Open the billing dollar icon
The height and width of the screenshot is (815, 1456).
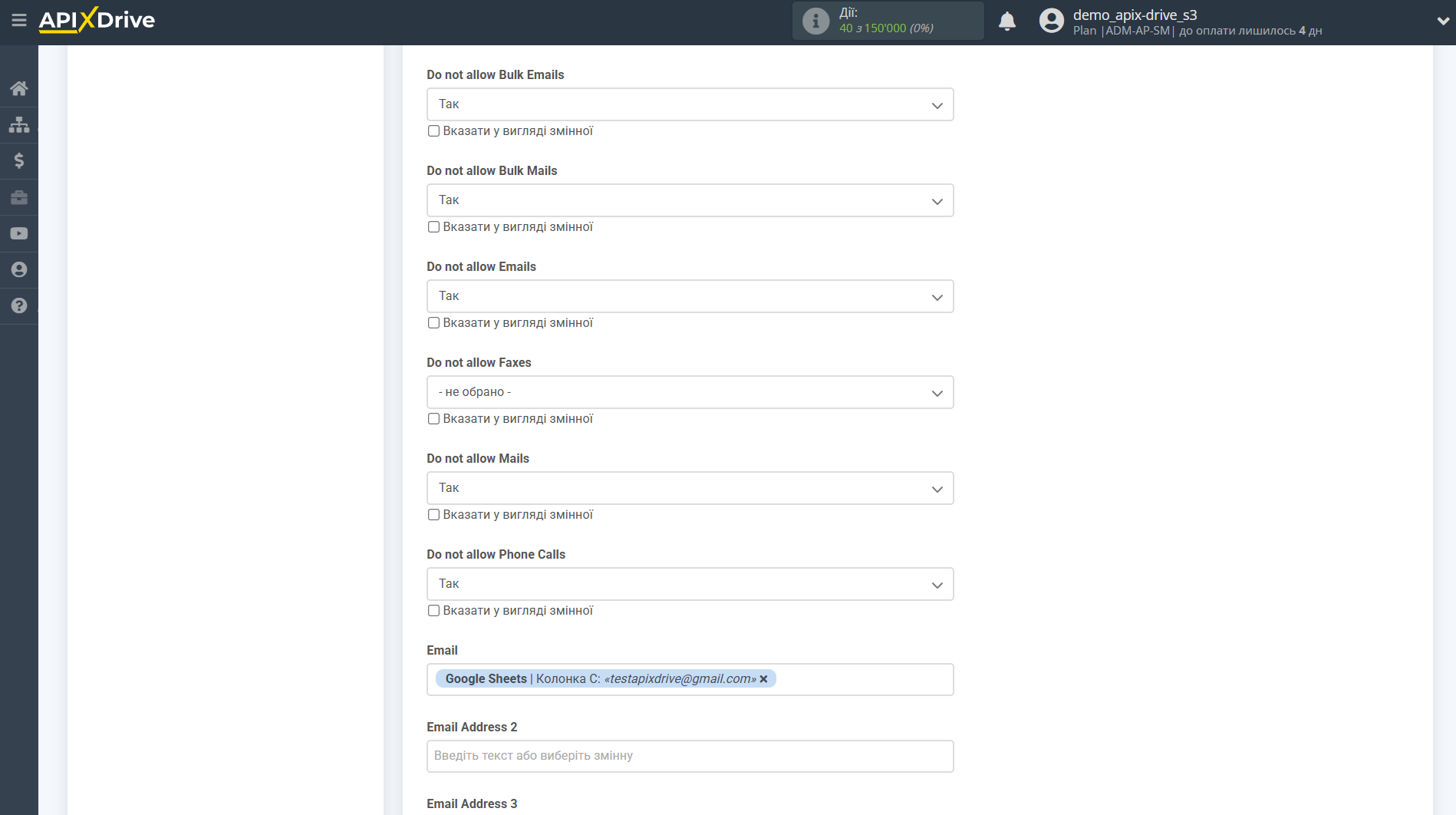pos(19,160)
